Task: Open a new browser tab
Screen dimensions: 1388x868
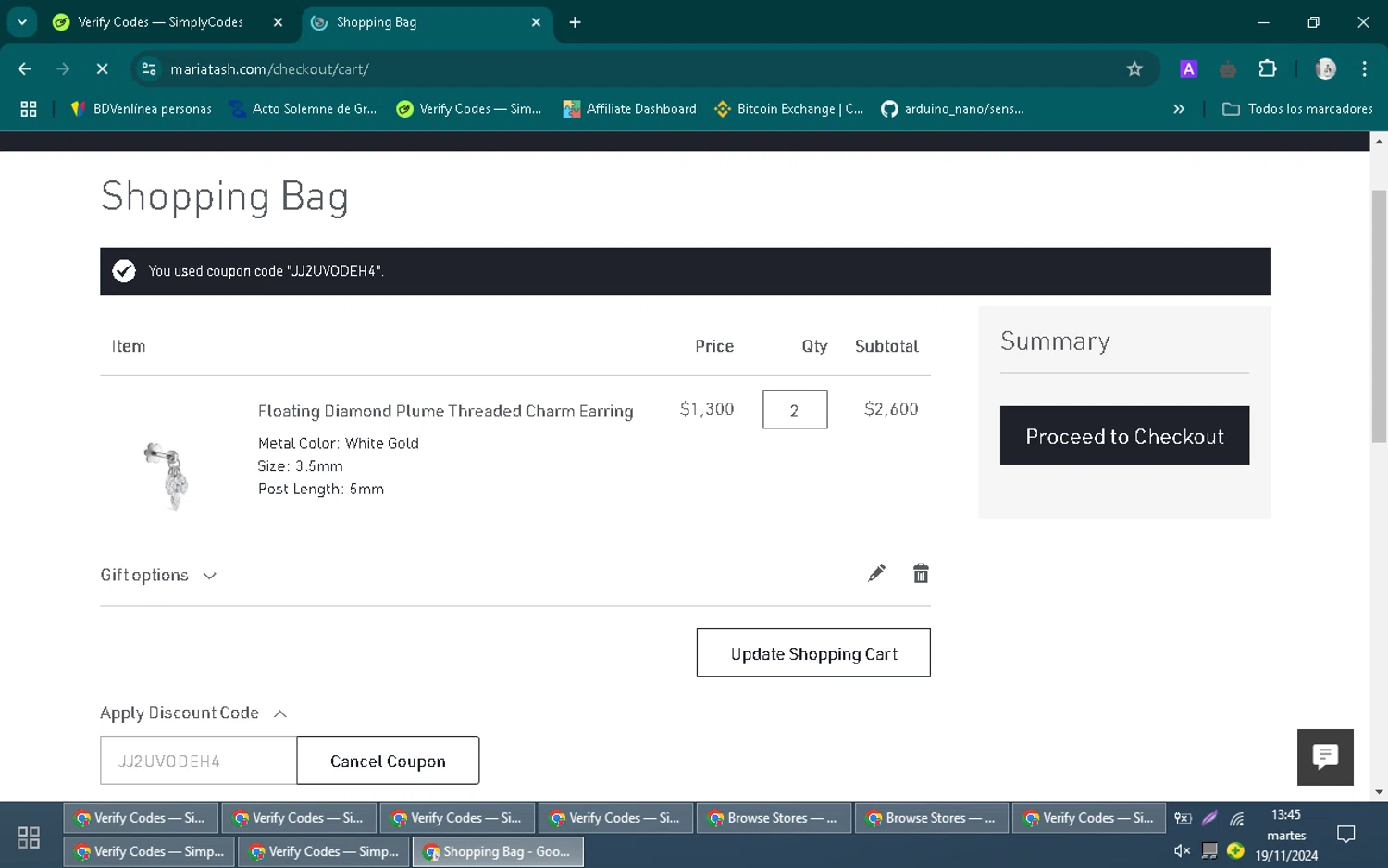Action: click(575, 22)
